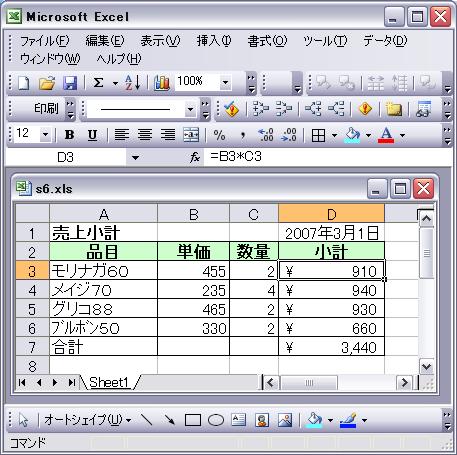Click the New workbook icon
Image resolution: width=457 pixels, height=455 pixels.
(x=23, y=82)
